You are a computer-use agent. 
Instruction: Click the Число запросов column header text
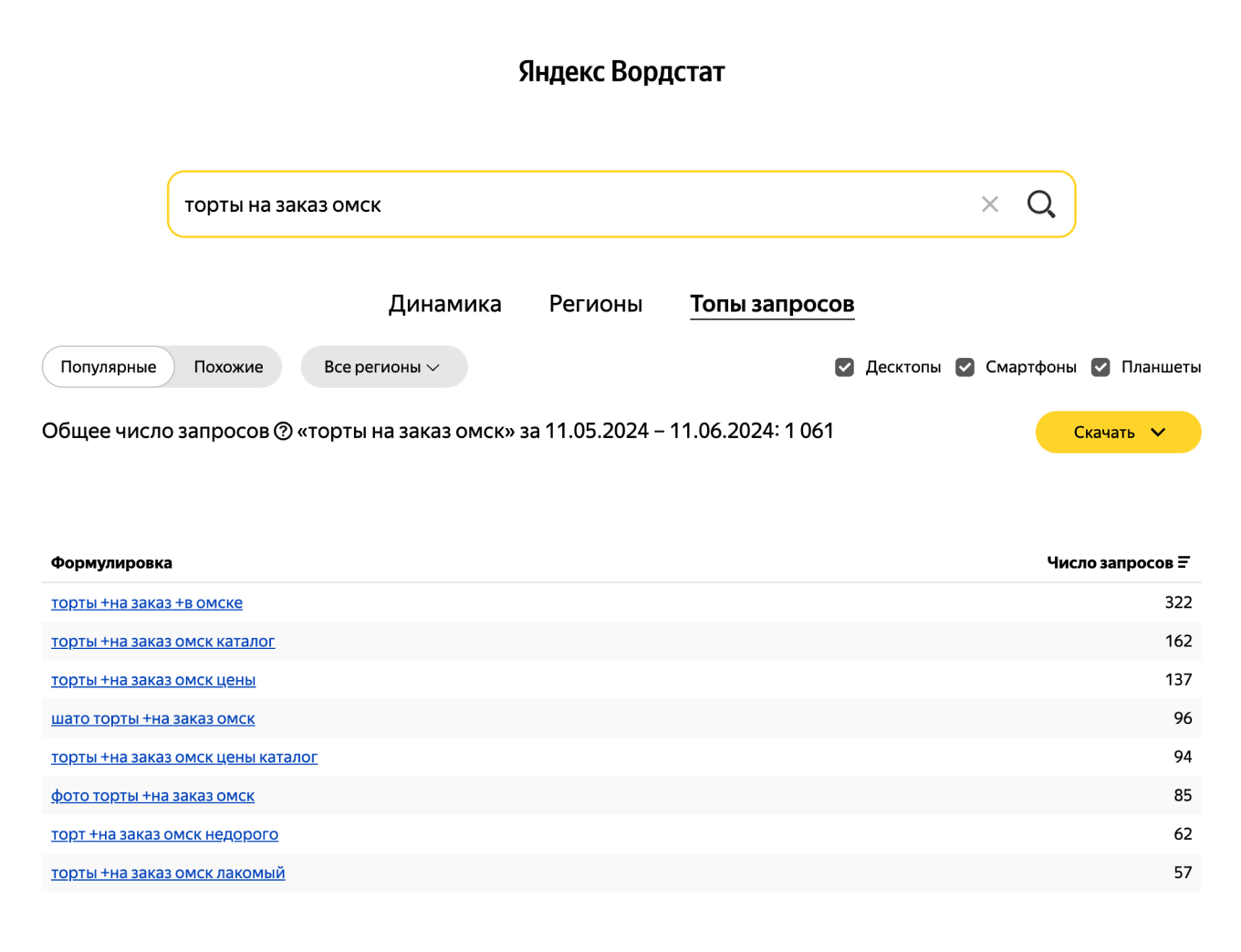(1110, 563)
